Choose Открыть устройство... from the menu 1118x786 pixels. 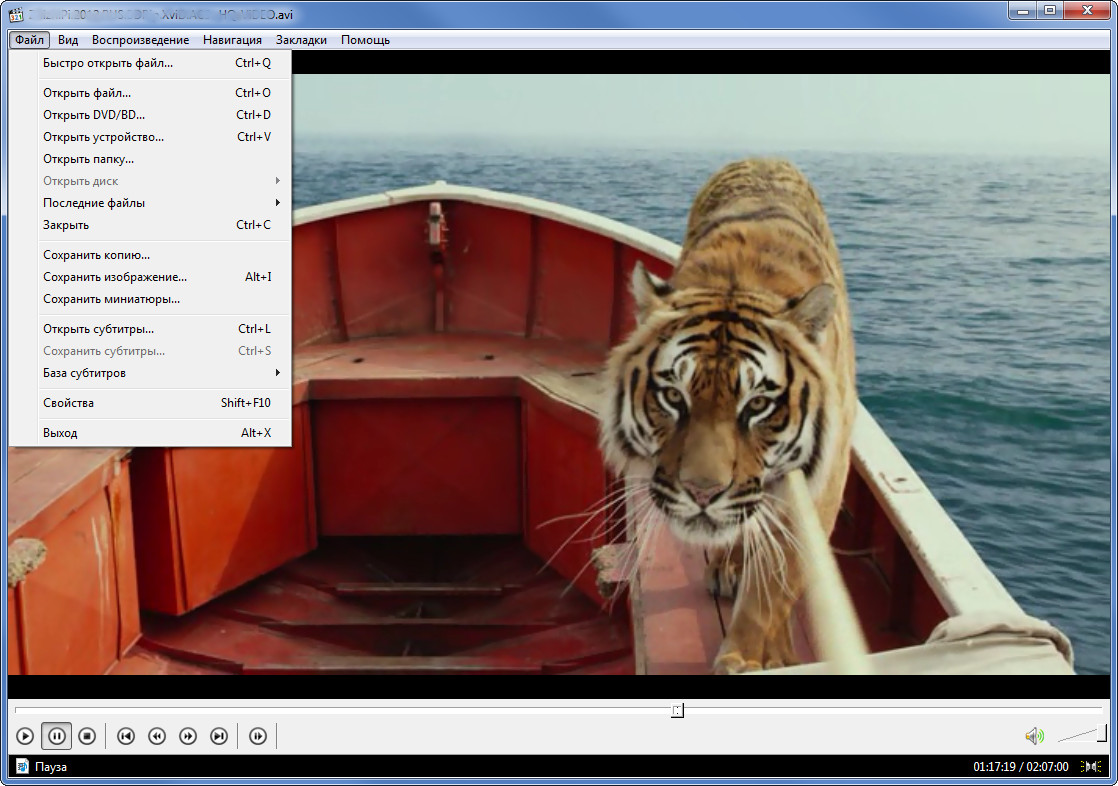[150, 137]
